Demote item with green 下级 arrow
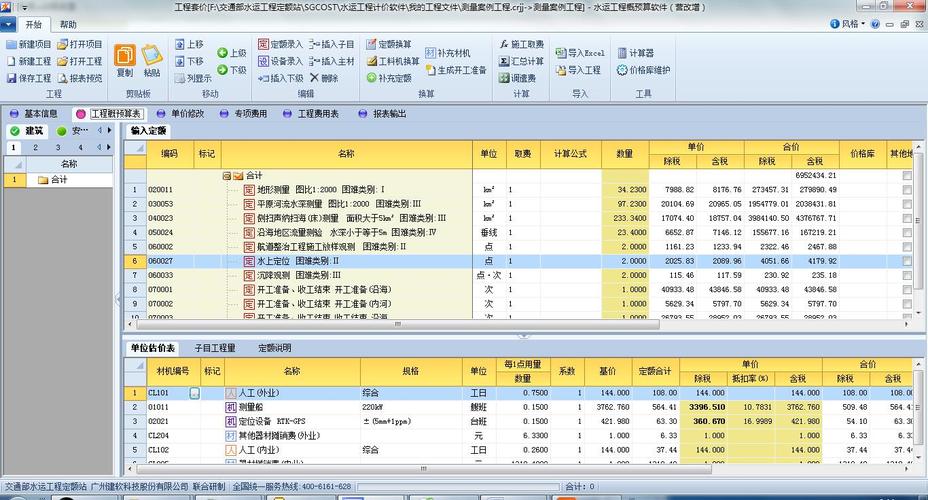 pos(223,70)
